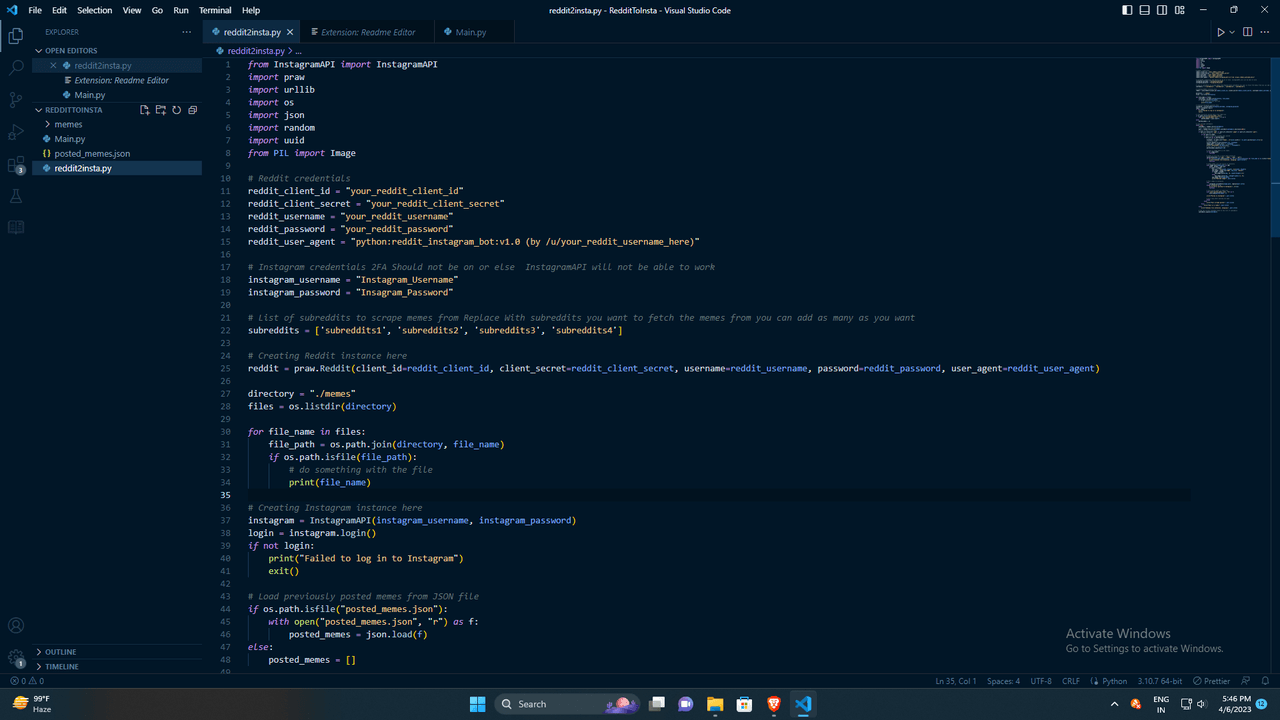This screenshot has width=1280, height=720.
Task: Collapse all folders in Explorer
Action: point(192,110)
